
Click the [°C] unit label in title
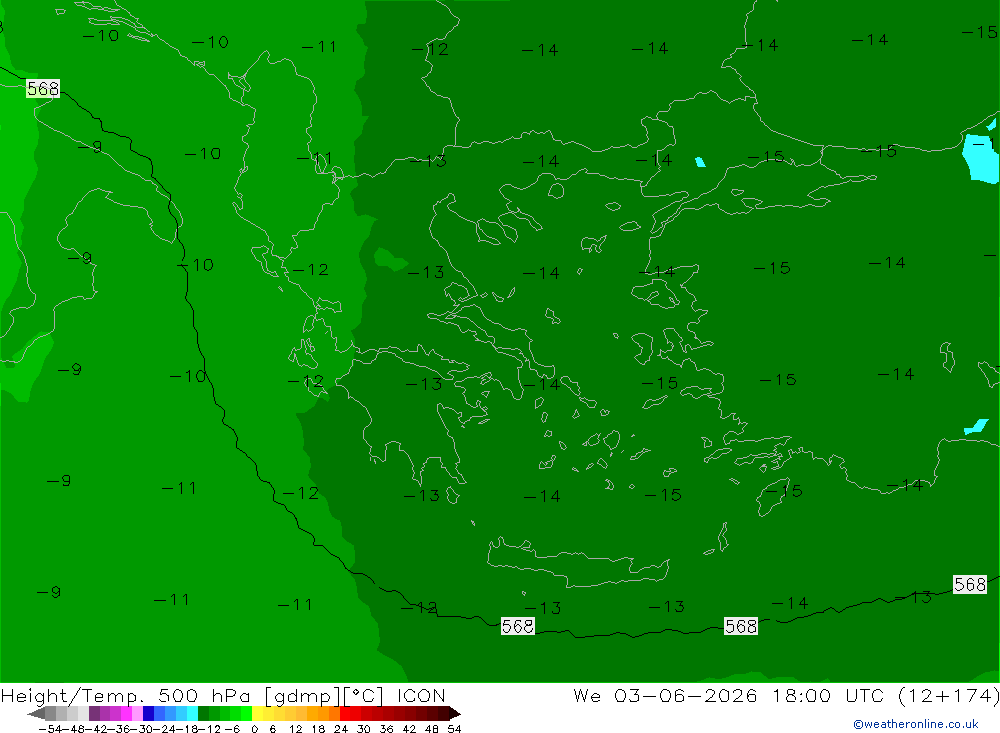[364, 695]
